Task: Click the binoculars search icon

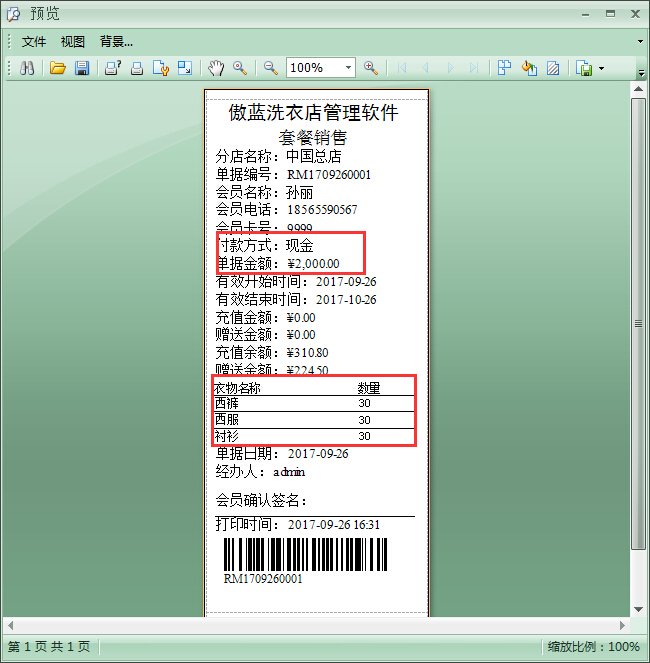Action: (x=28, y=68)
